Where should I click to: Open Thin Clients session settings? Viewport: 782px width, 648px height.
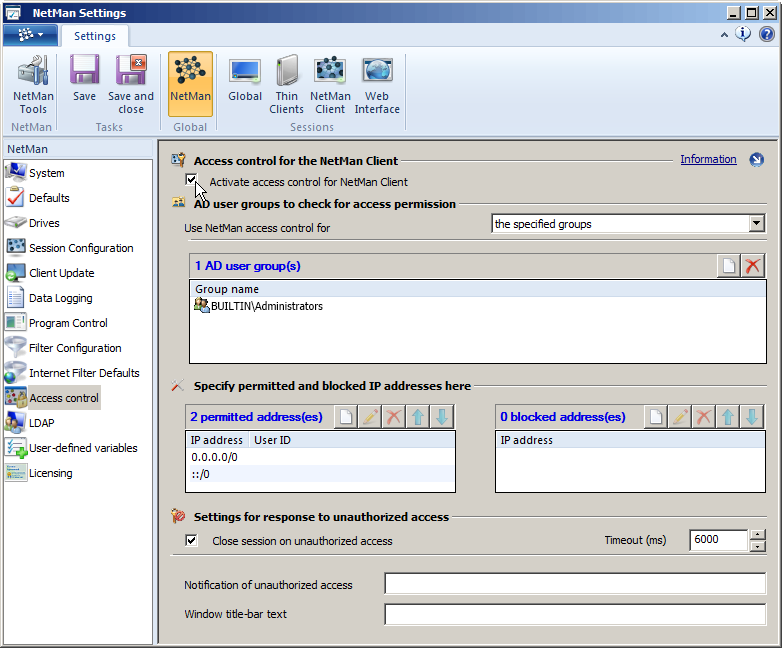click(x=287, y=85)
